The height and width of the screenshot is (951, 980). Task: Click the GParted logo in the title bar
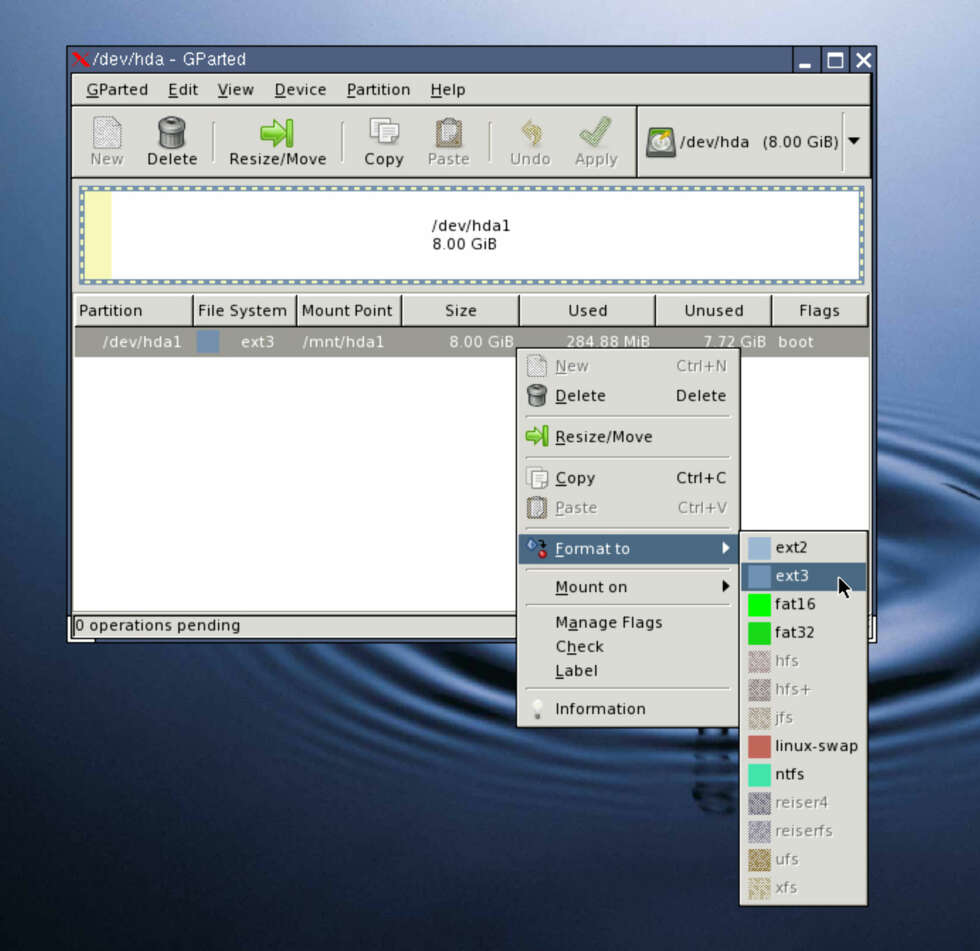coord(81,59)
